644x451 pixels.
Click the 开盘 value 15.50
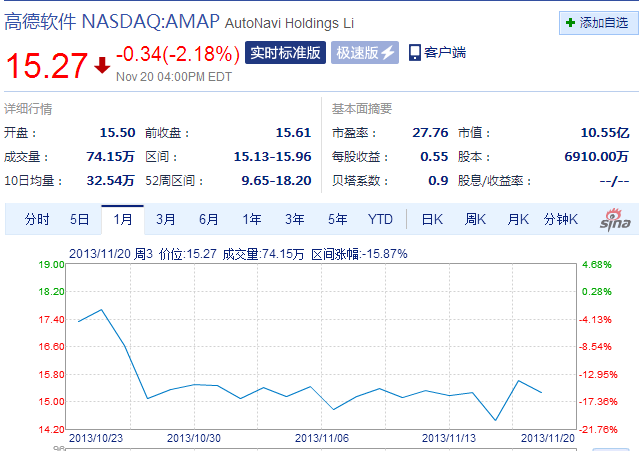click(x=117, y=133)
